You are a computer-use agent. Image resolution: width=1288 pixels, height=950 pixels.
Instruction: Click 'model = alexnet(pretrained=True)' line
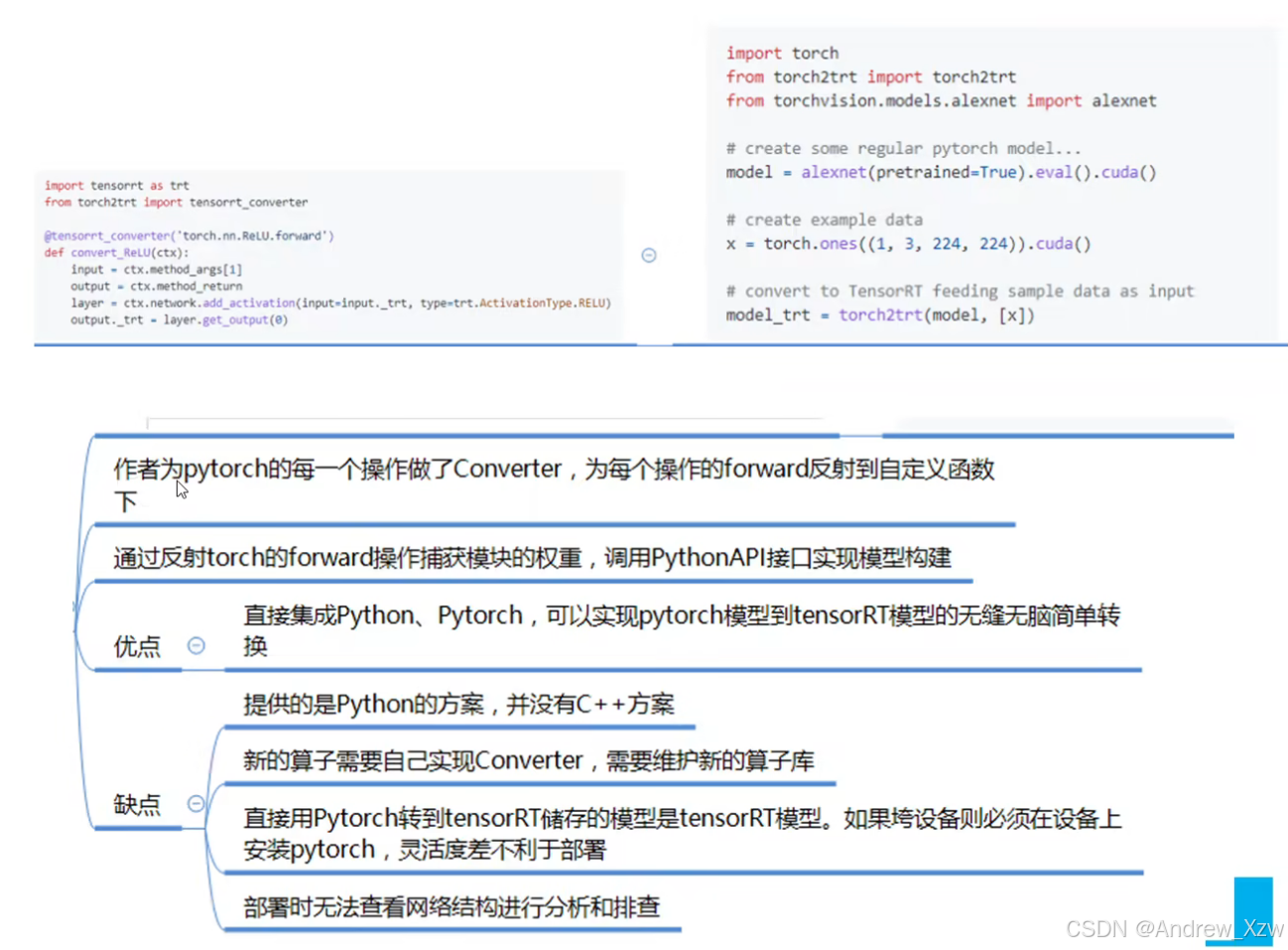point(941,172)
